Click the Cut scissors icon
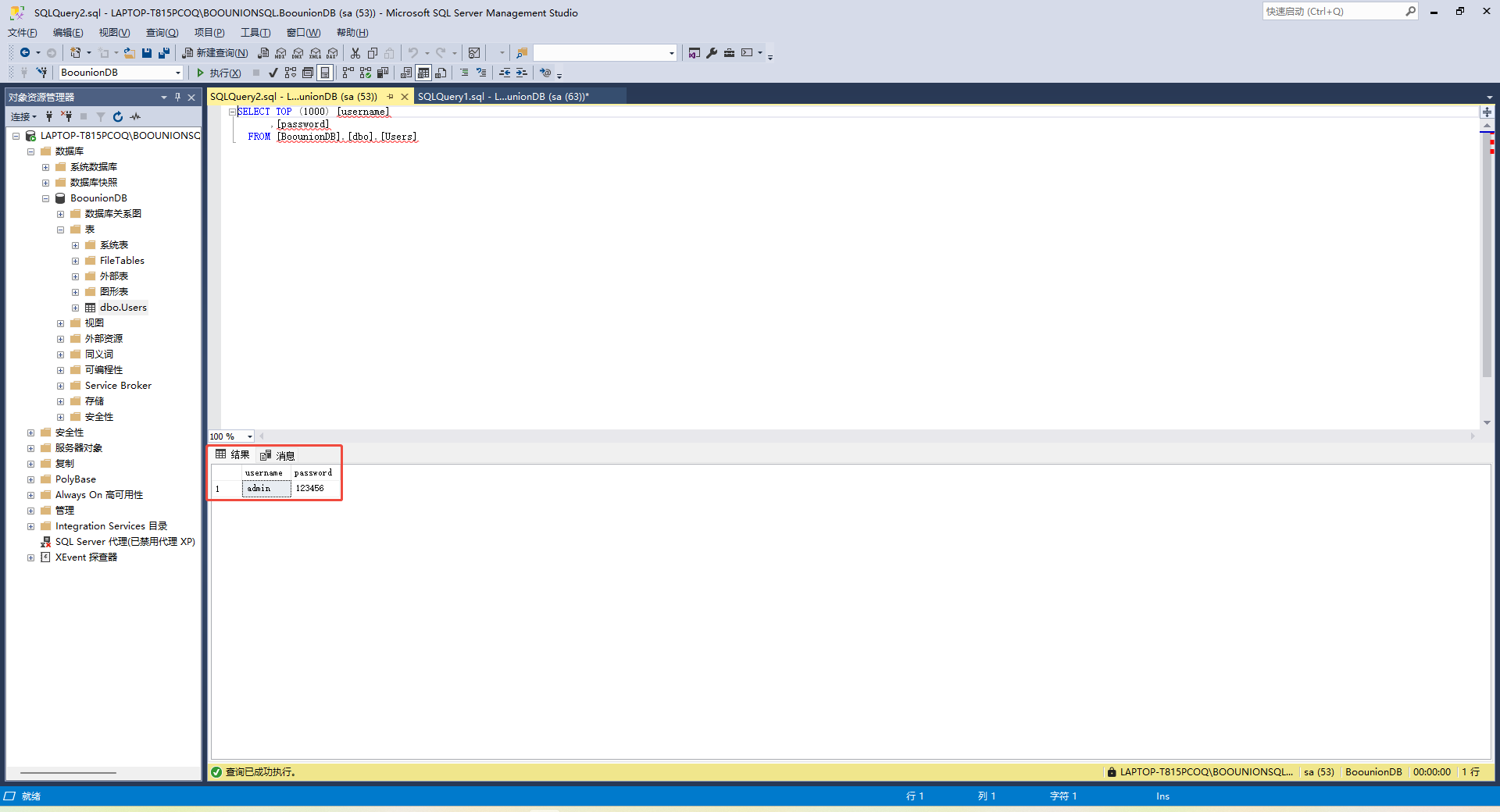 355,53
